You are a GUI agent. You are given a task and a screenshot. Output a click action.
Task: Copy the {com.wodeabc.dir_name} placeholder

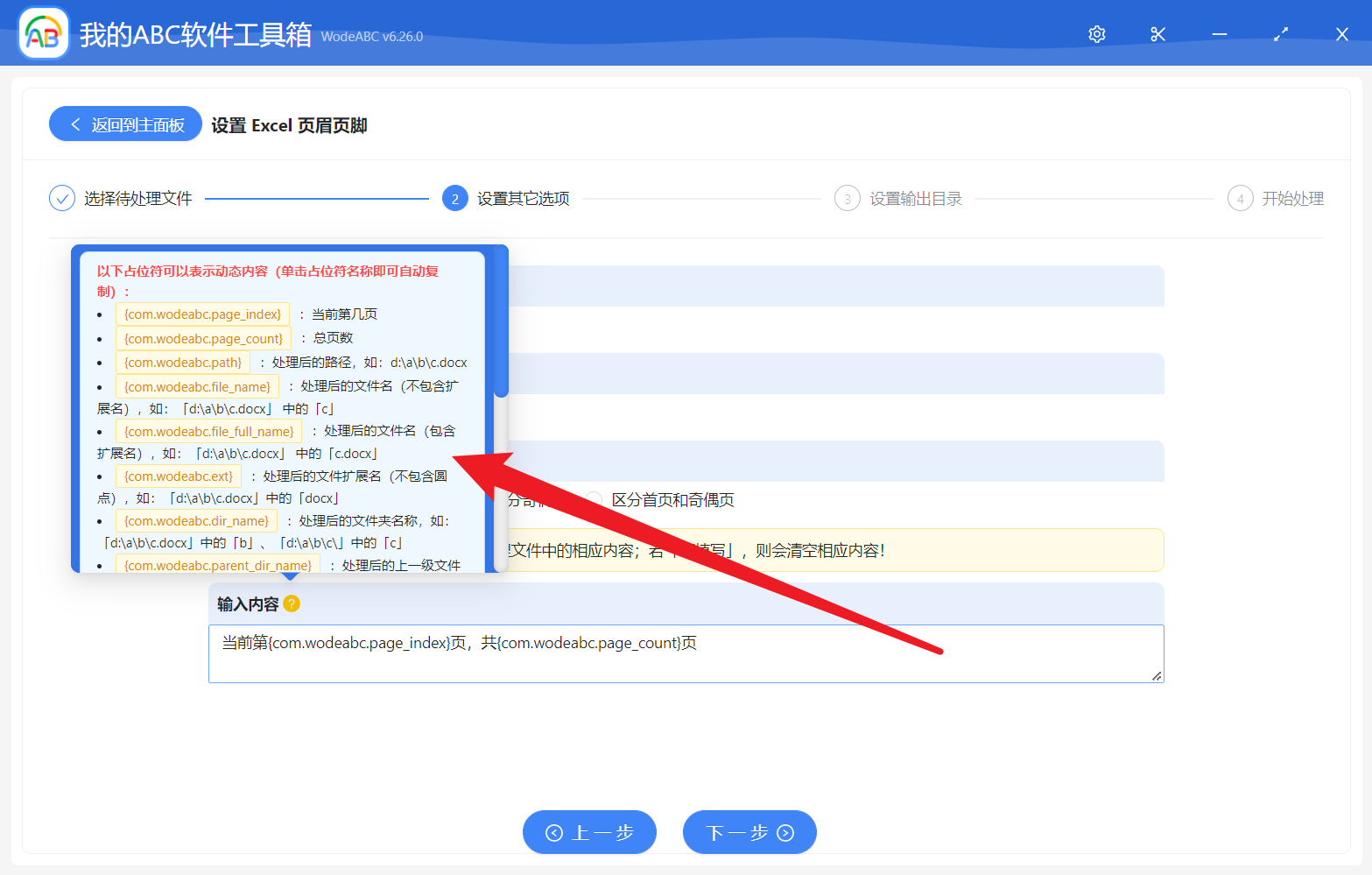tap(196, 520)
